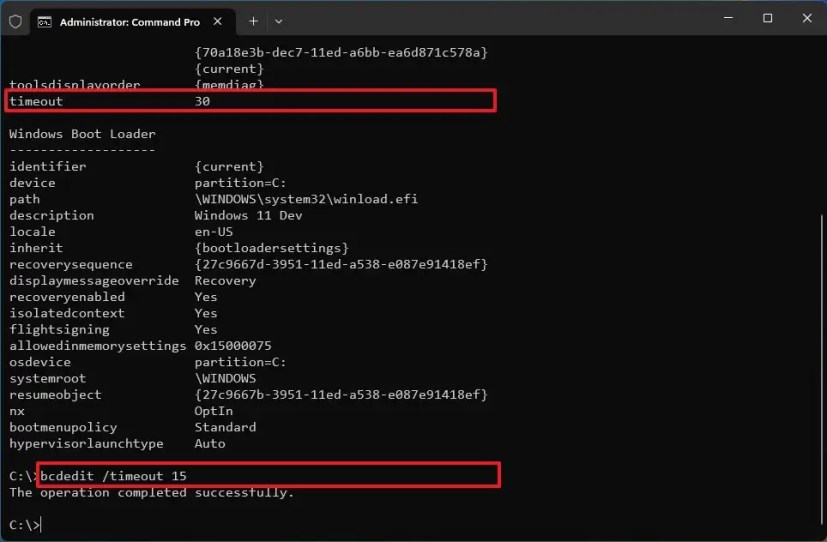
Task: Click the device value 'partition=C:'
Action: (240, 183)
